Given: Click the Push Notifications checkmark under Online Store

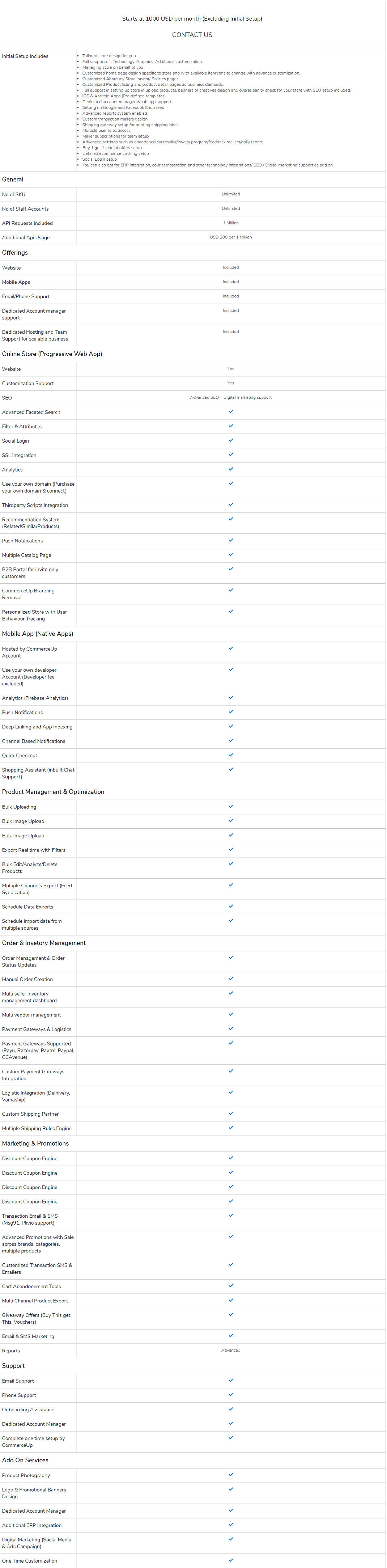Looking at the screenshot, I should pyautogui.click(x=231, y=541).
